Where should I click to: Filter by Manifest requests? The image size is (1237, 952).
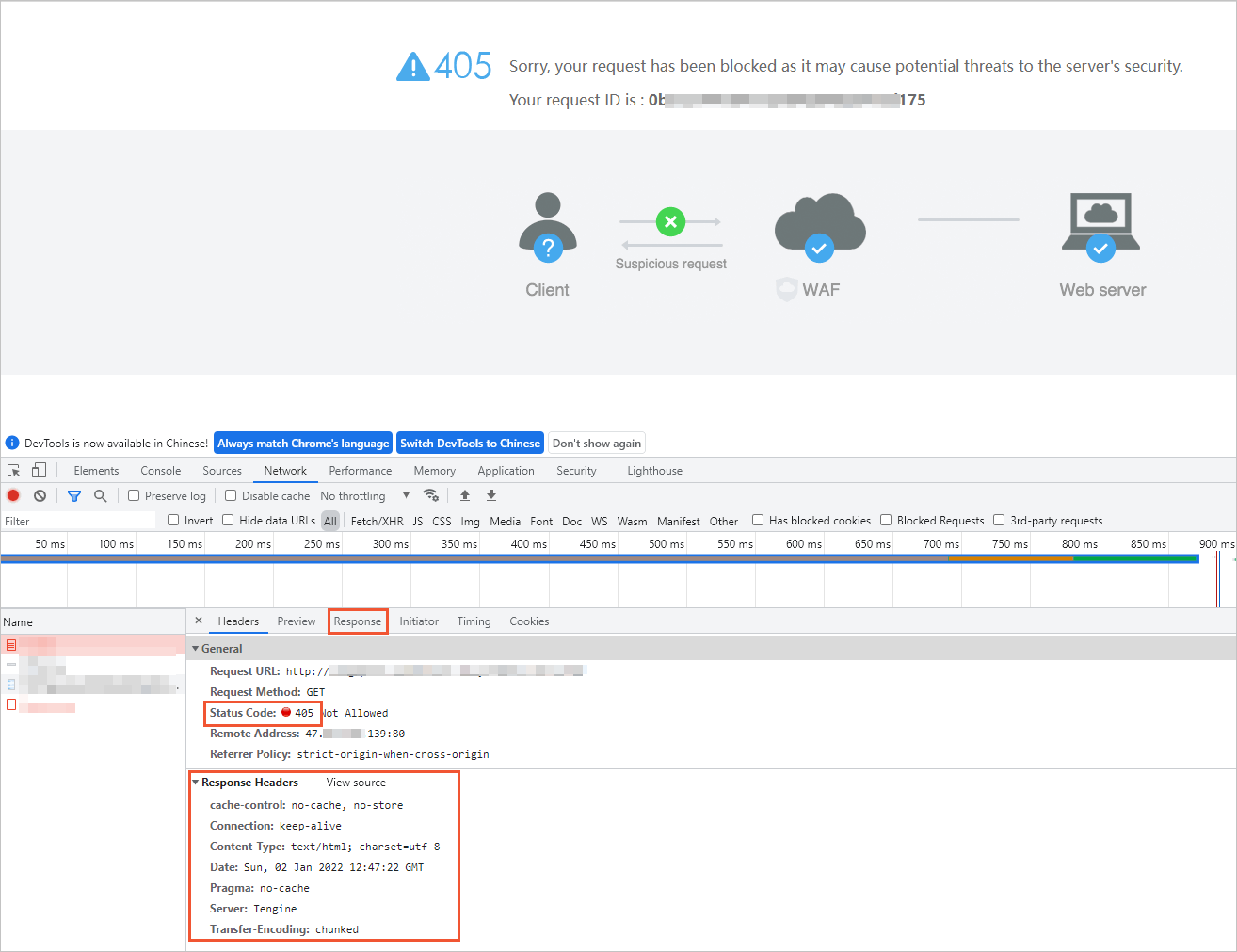tap(678, 521)
